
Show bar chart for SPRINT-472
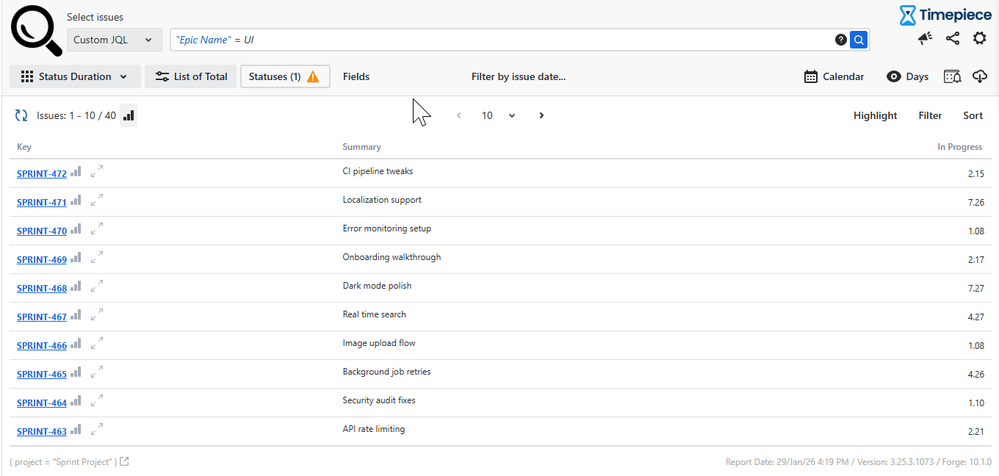click(x=76, y=172)
